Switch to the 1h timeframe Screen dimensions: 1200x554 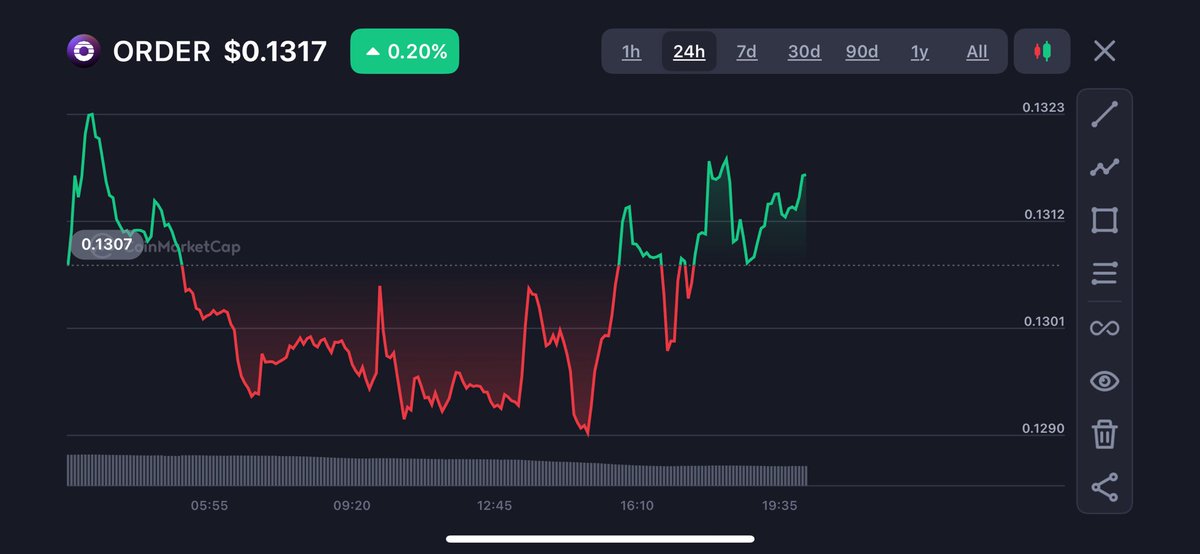pyautogui.click(x=631, y=51)
